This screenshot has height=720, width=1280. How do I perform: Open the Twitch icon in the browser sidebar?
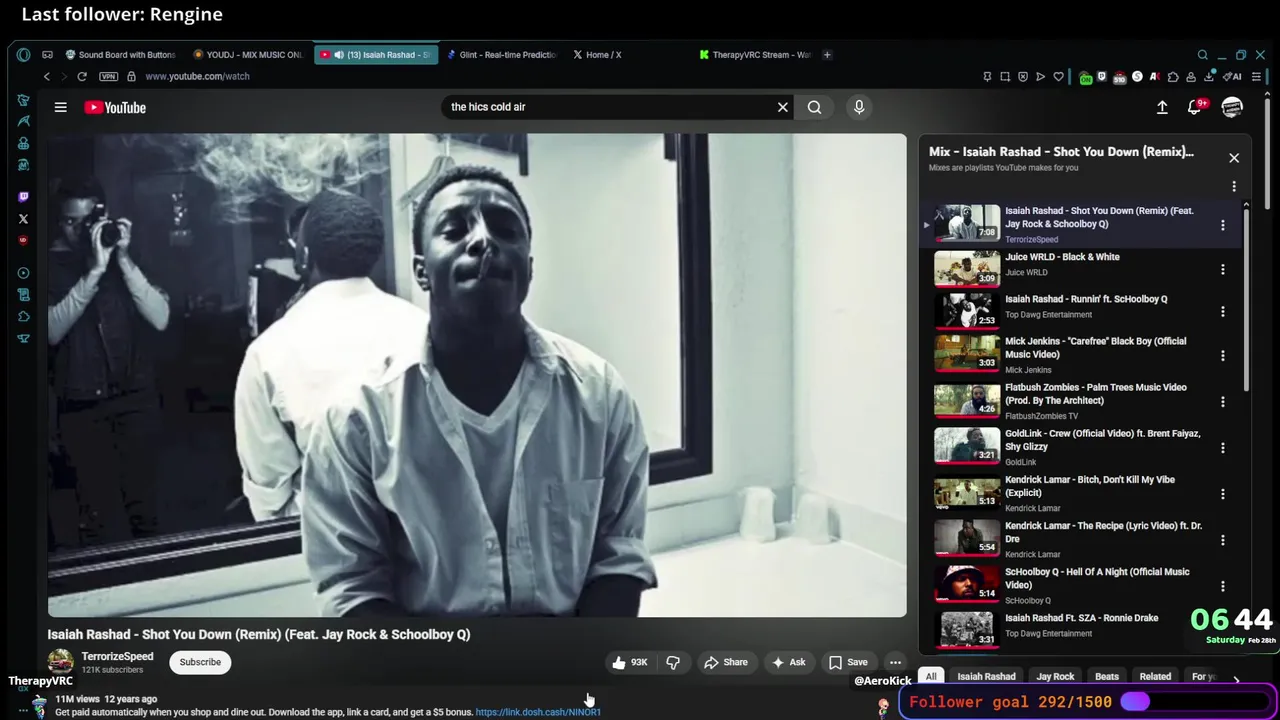click(x=23, y=197)
